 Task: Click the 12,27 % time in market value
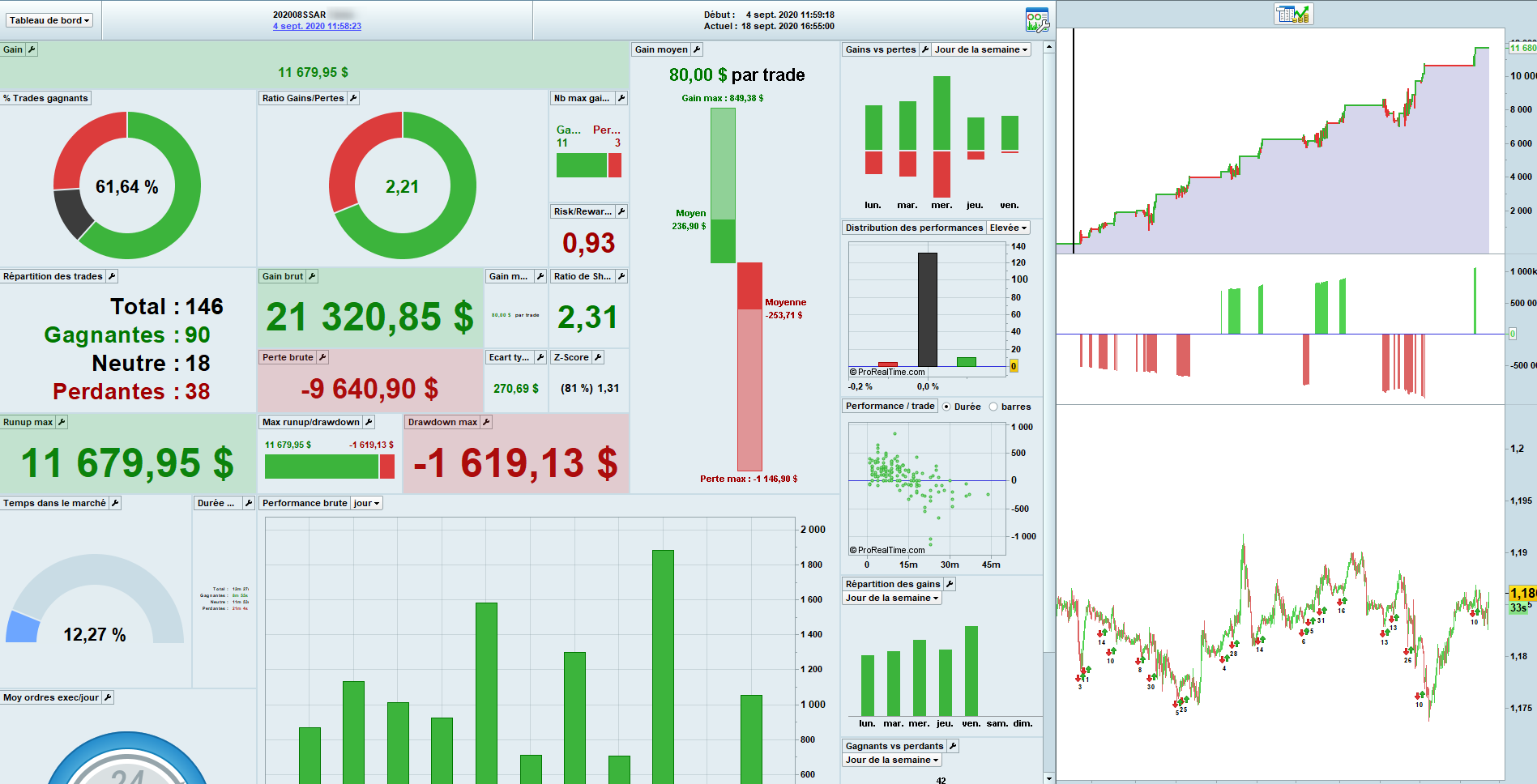[x=95, y=635]
